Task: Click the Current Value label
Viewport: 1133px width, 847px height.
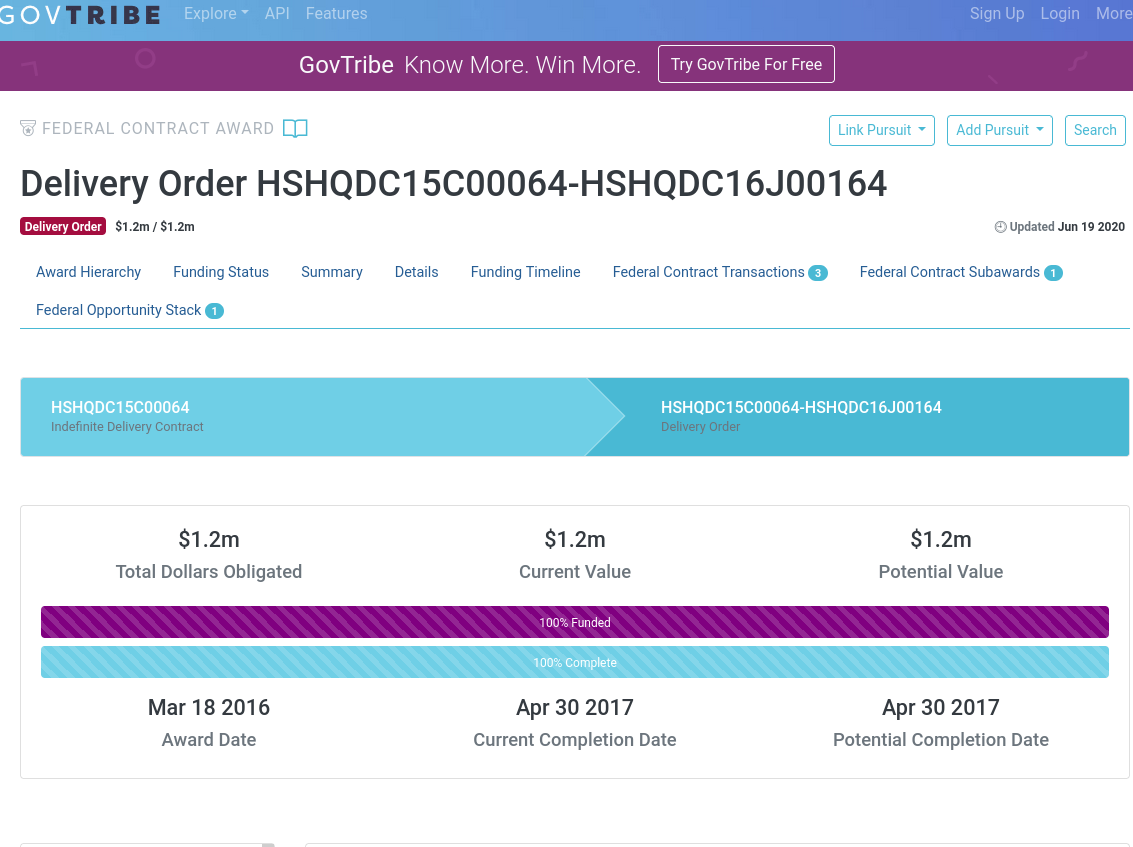Action: click(x=574, y=572)
